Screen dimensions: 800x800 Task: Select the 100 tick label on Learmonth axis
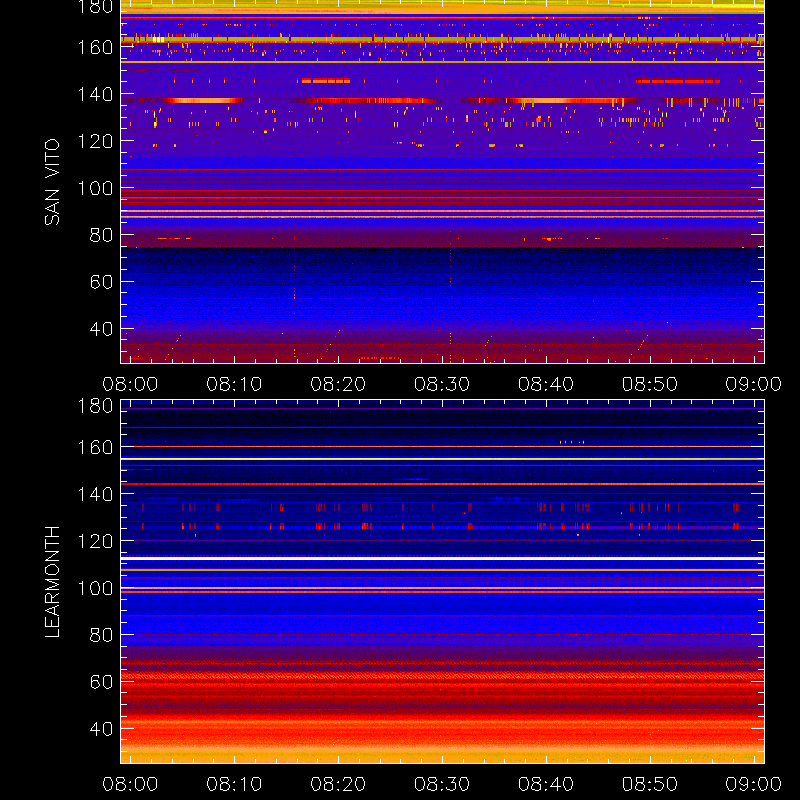pos(95,588)
